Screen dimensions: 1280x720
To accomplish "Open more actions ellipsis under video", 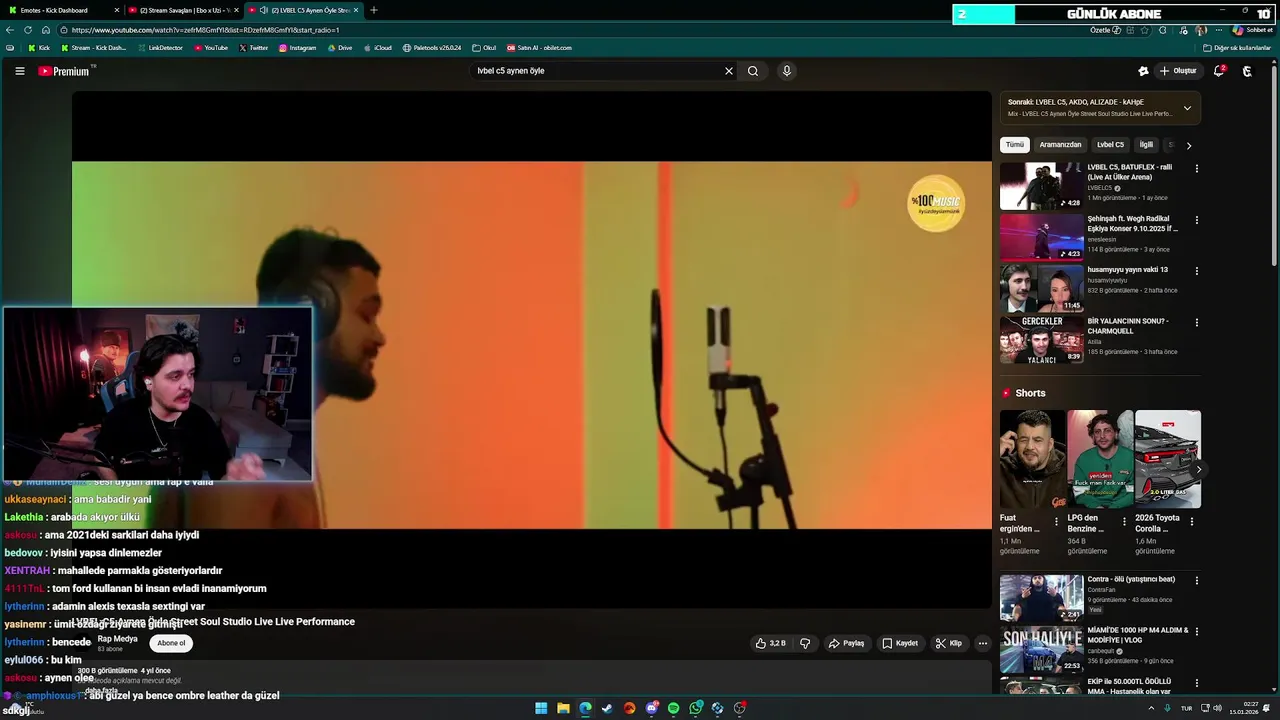I will [983, 643].
